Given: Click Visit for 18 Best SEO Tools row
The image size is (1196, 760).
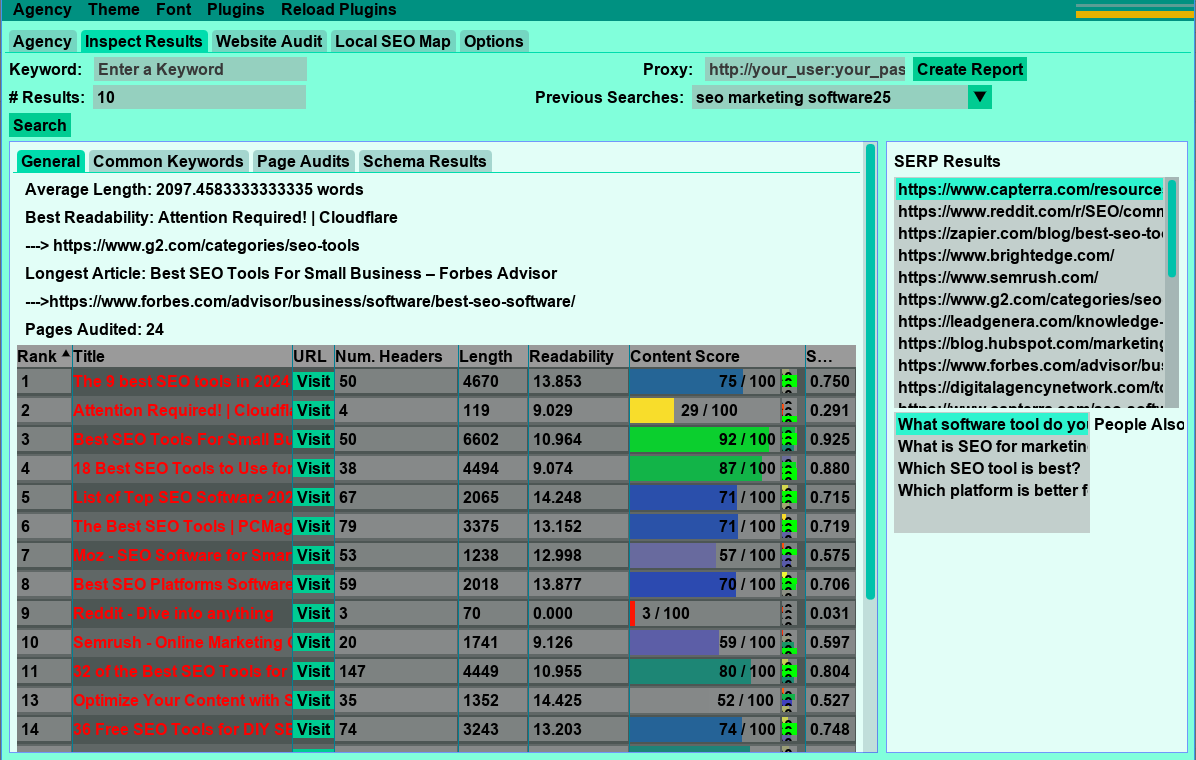Looking at the screenshot, I should coord(313,469).
